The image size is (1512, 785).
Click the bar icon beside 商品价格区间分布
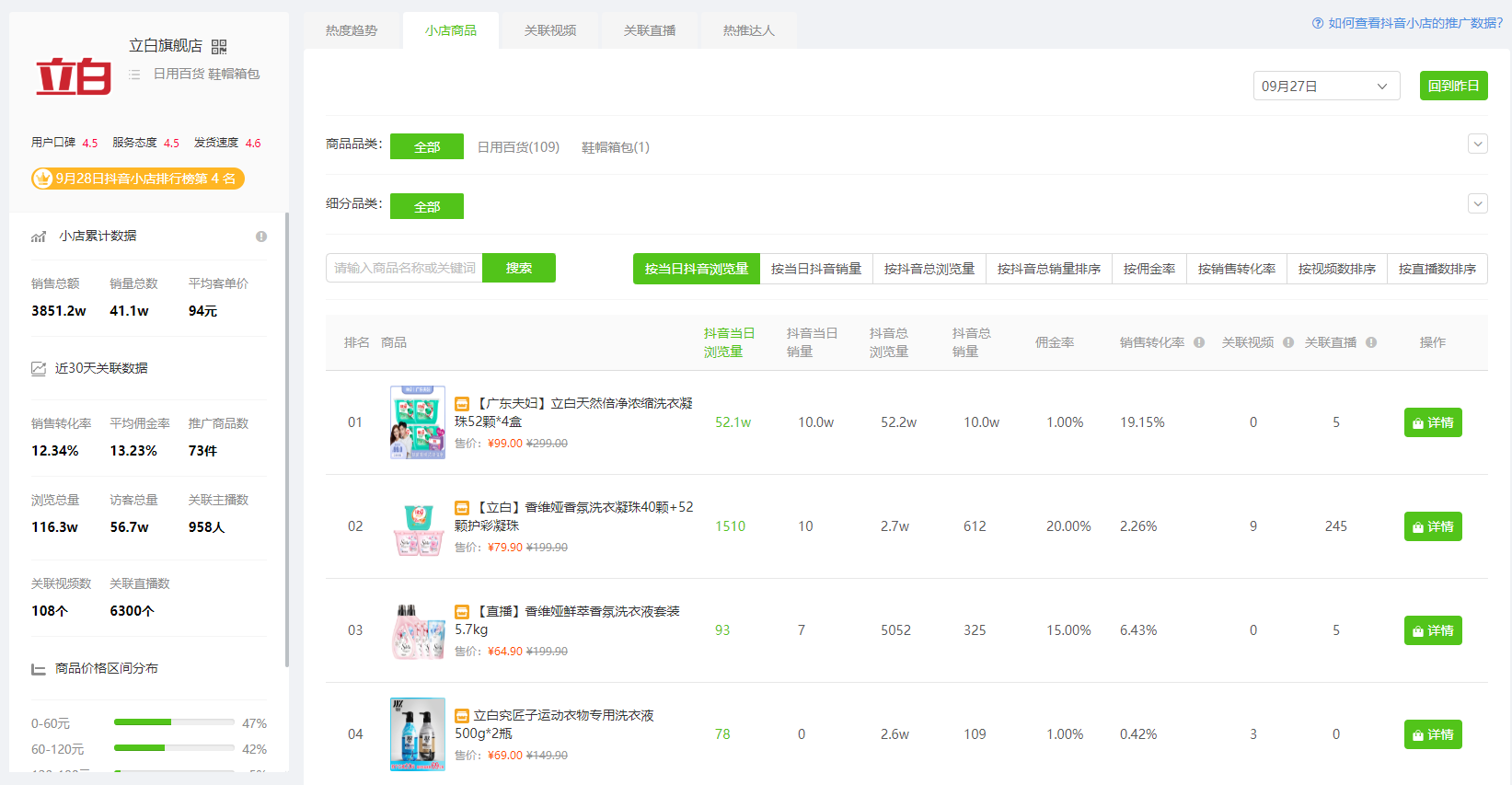[39, 669]
